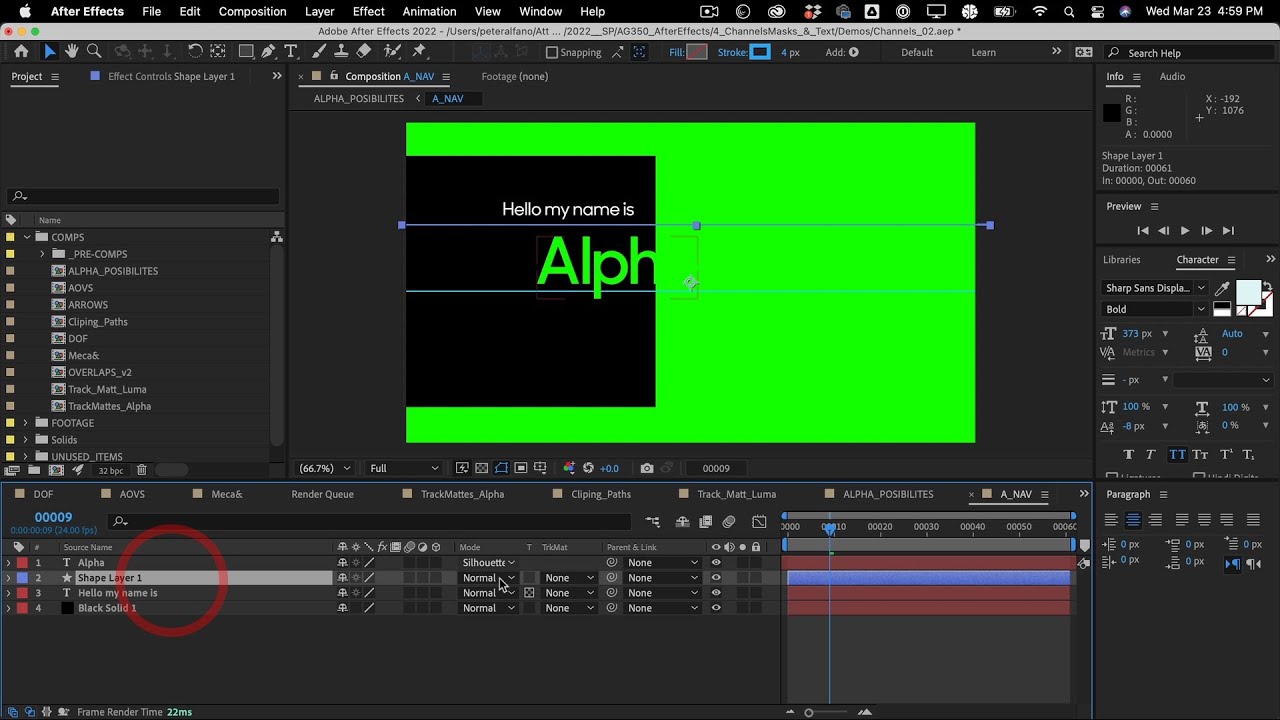Center-align text in Paragraph panel
This screenshot has width=1280, height=720.
coord(1133,520)
